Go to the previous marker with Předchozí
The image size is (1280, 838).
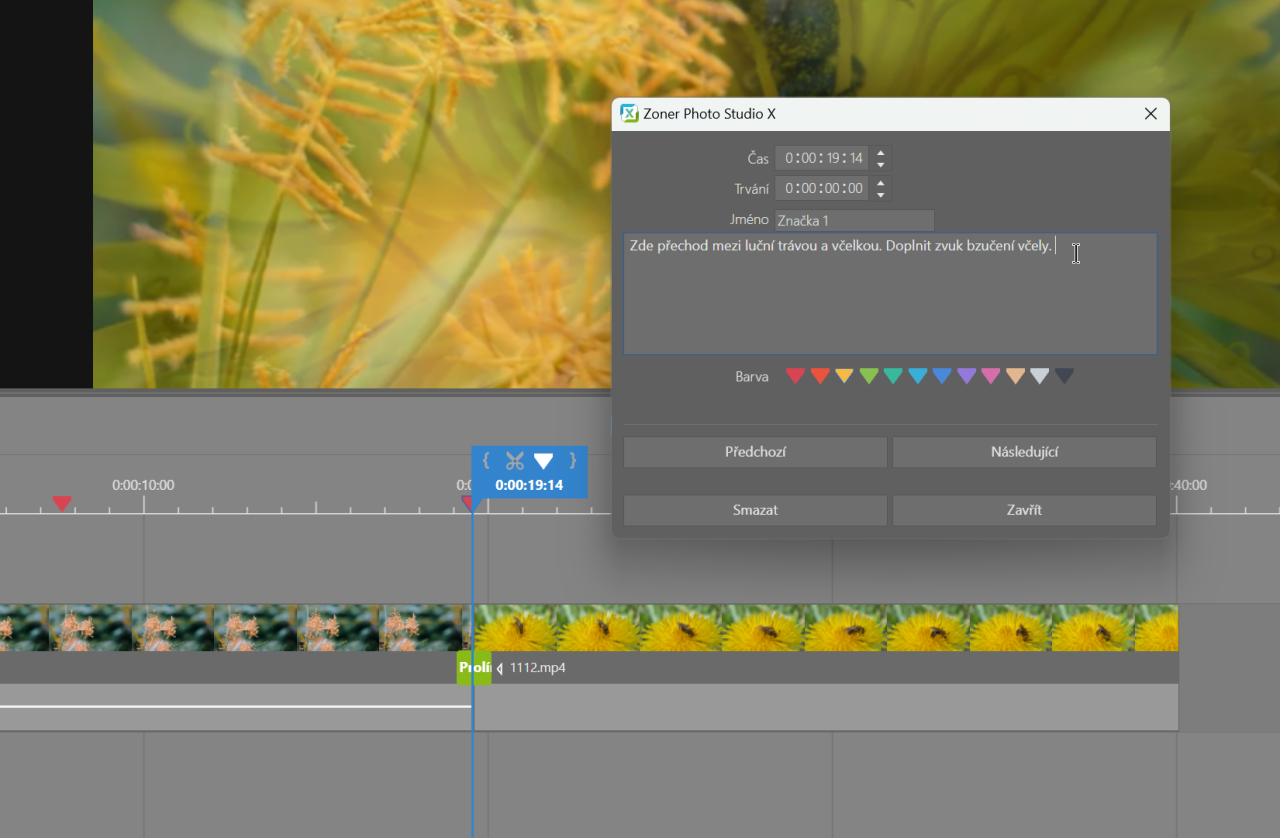point(755,452)
